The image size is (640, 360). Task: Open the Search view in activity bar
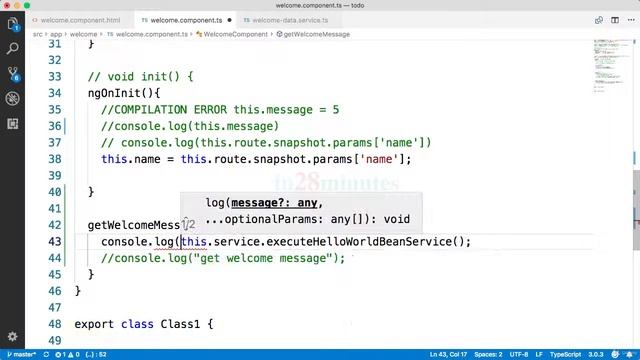click(12, 49)
